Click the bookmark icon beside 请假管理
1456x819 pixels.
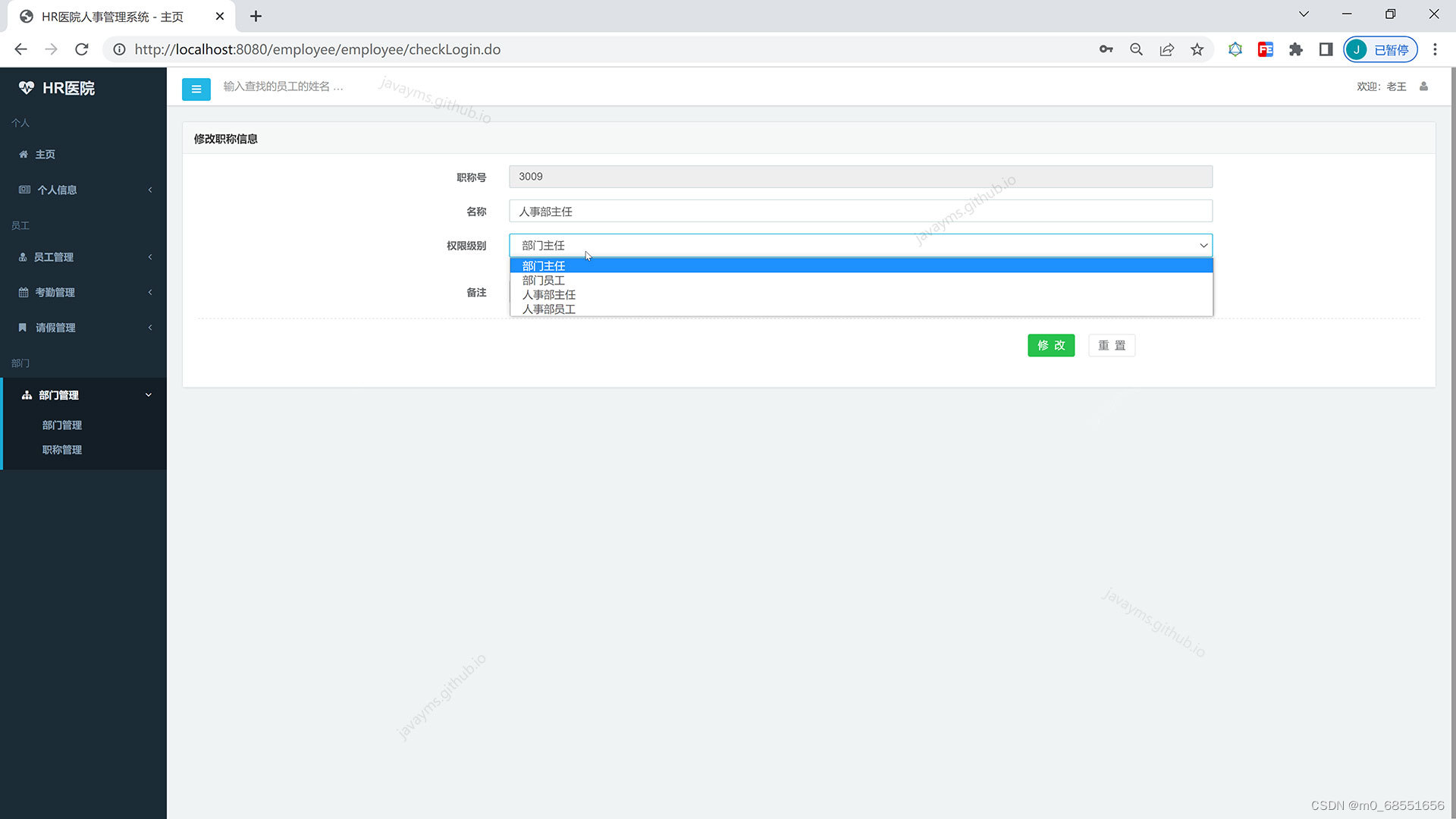(x=23, y=328)
